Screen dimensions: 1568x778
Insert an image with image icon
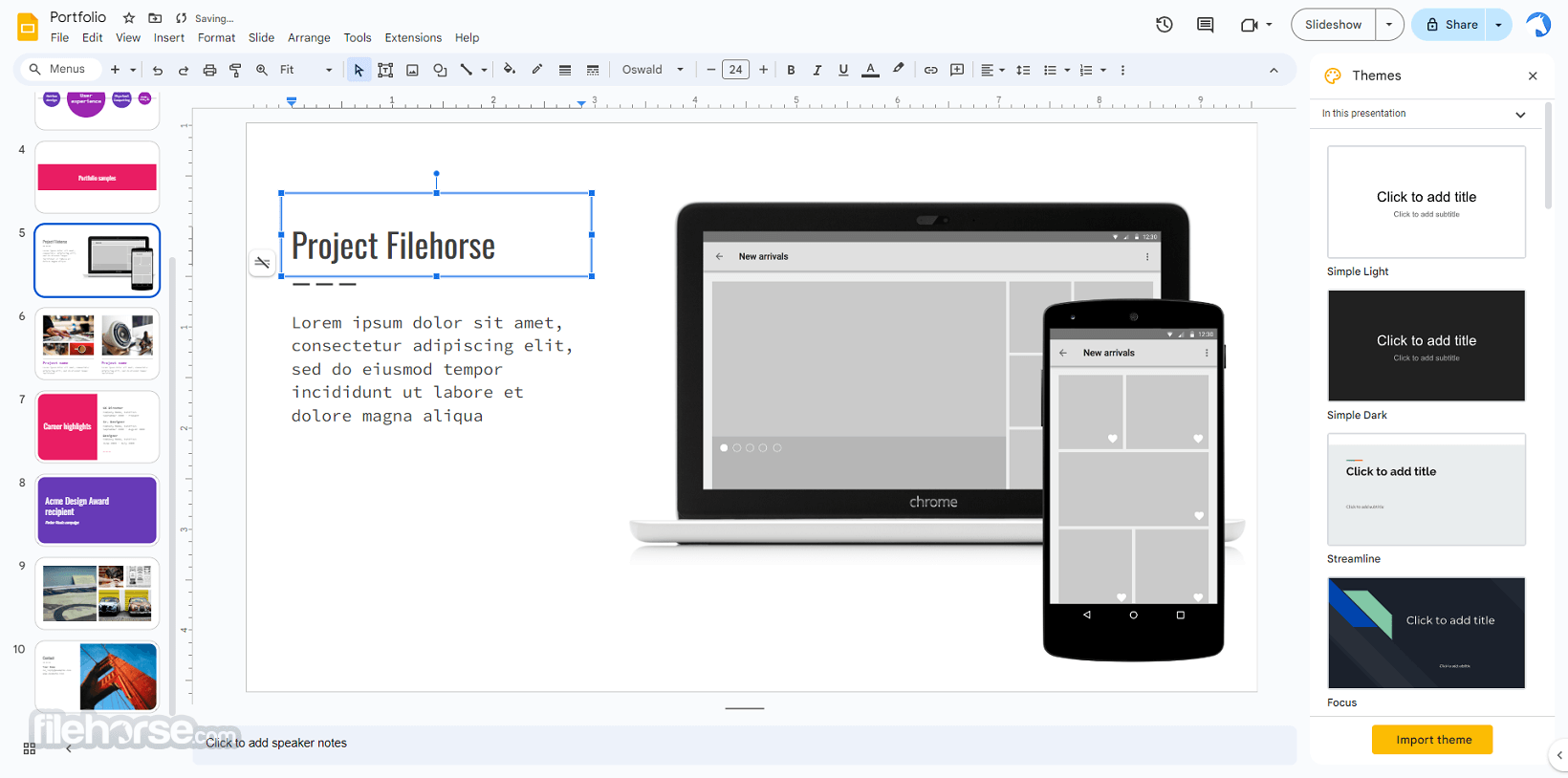tap(412, 70)
